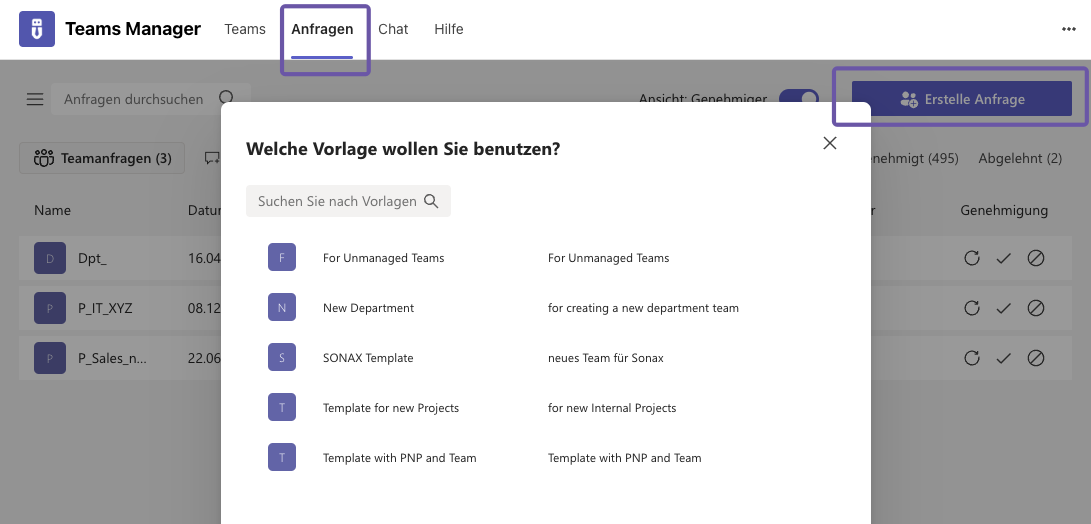Click the S icon for SONAX Template

[282, 358]
